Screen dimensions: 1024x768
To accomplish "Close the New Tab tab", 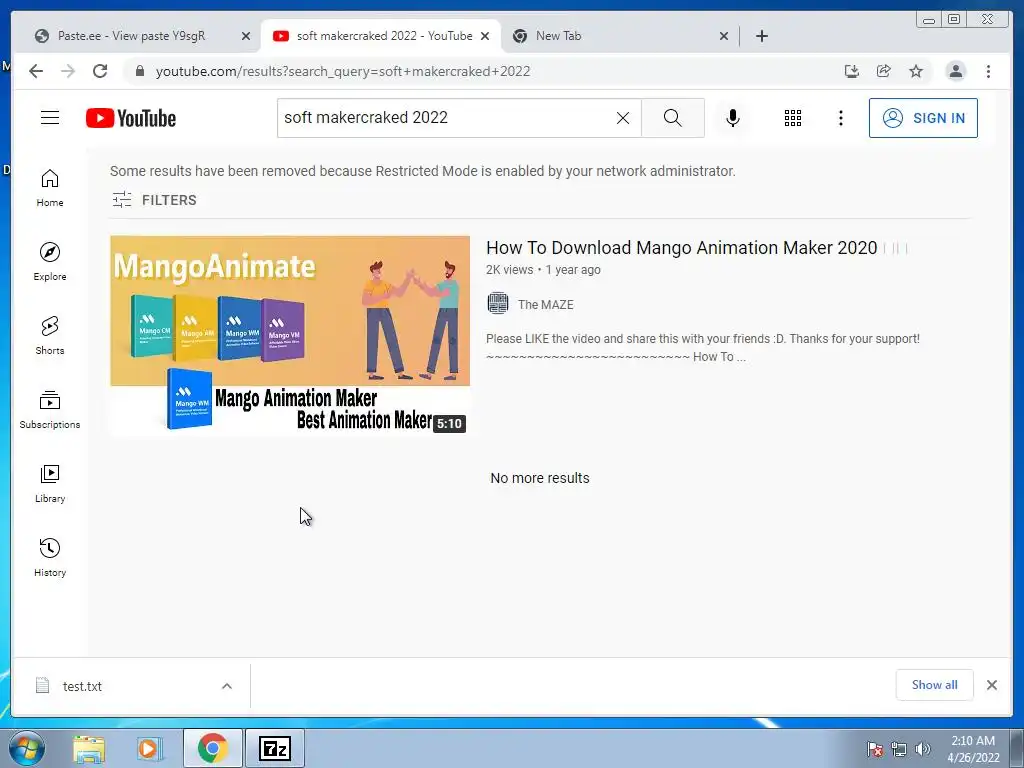I will [x=724, y=37].
